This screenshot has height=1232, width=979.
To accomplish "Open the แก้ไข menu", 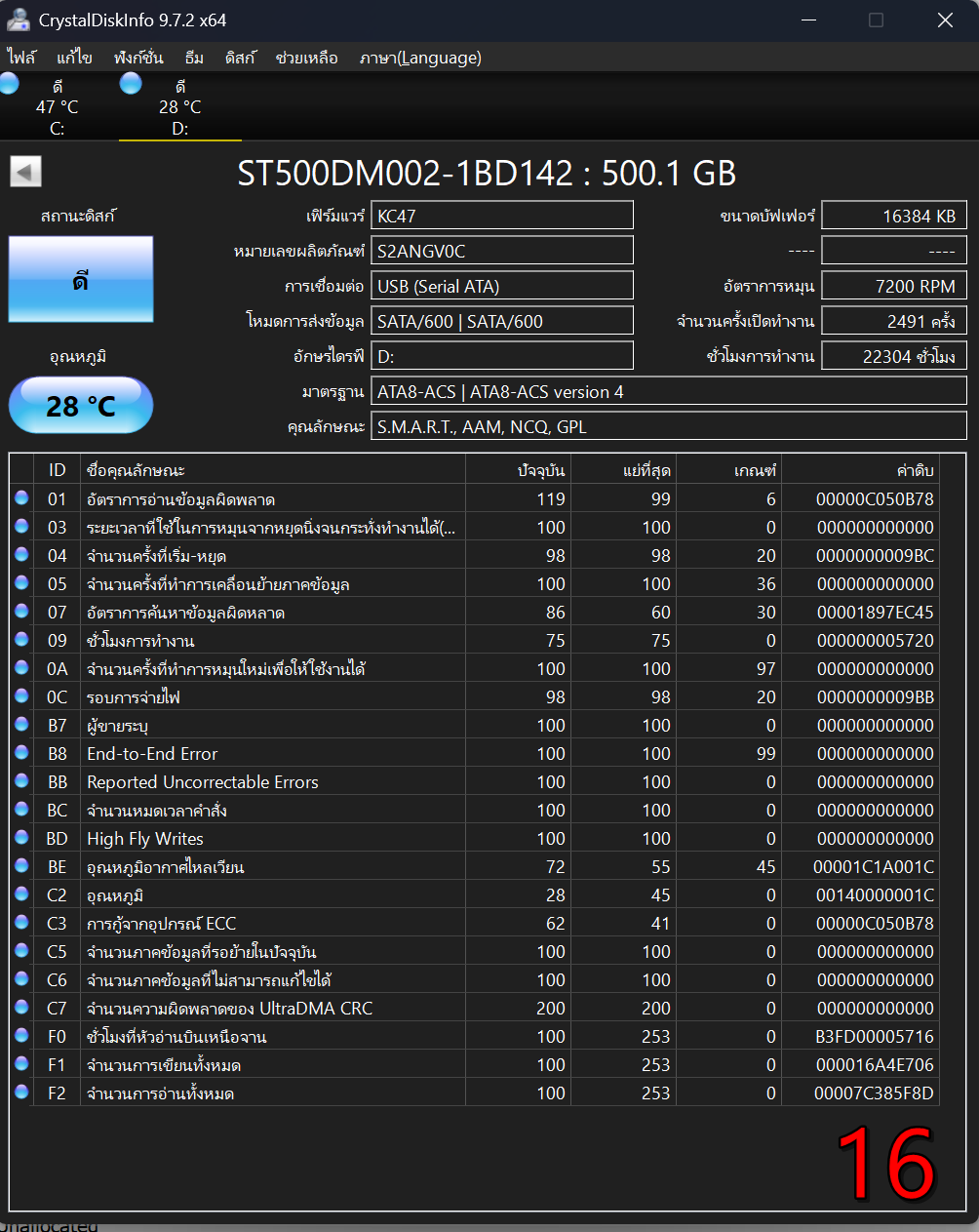I will pos(74,58).
